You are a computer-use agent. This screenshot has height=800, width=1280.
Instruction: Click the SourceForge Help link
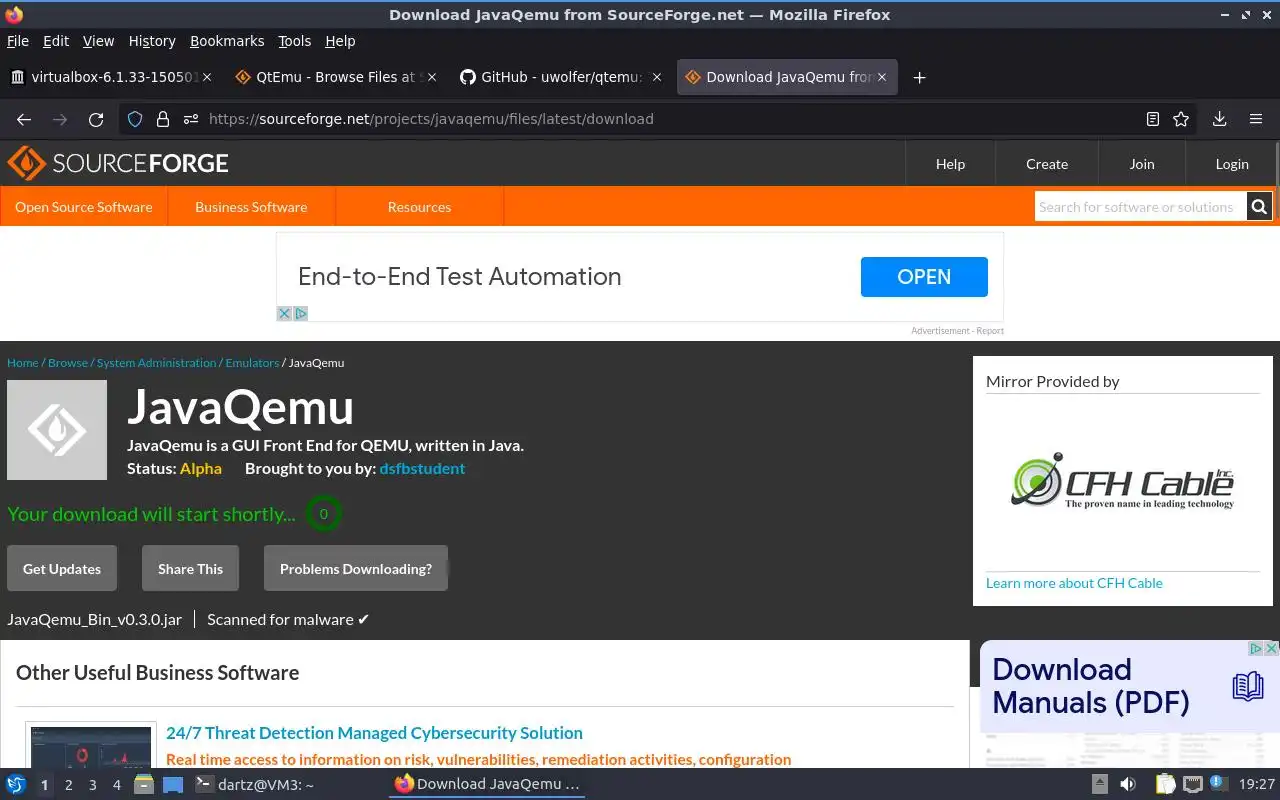tap(950, 164)
